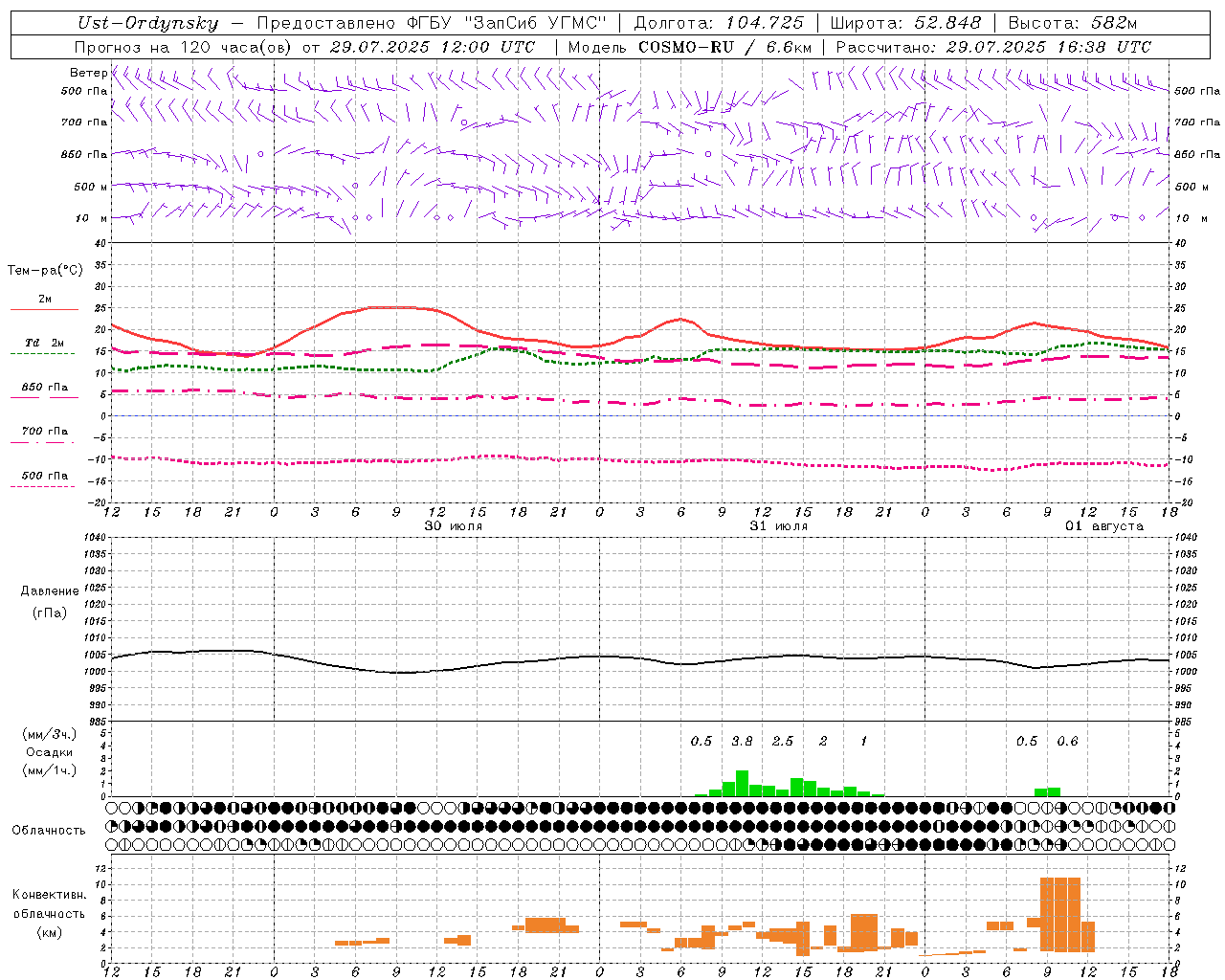Click the tallest orange convective cloud bar
This screenshot has height=980, width=1225.
click(1060, 914)
